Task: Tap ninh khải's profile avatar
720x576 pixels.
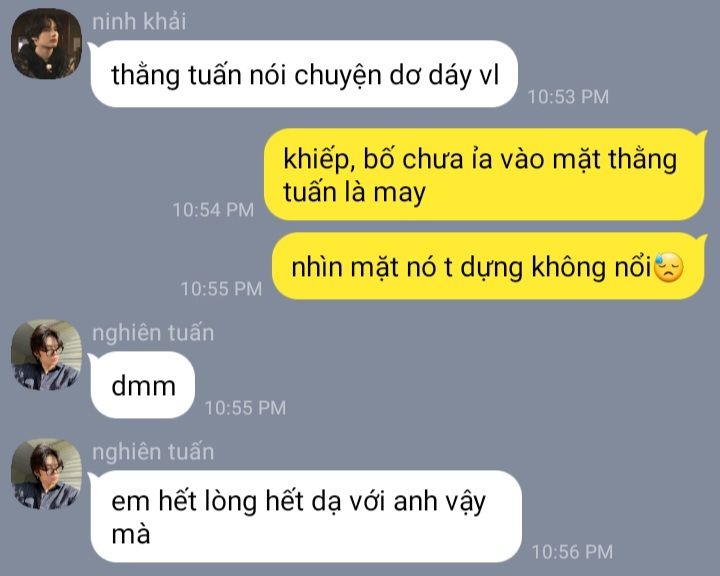Action: tap(46, 44)
